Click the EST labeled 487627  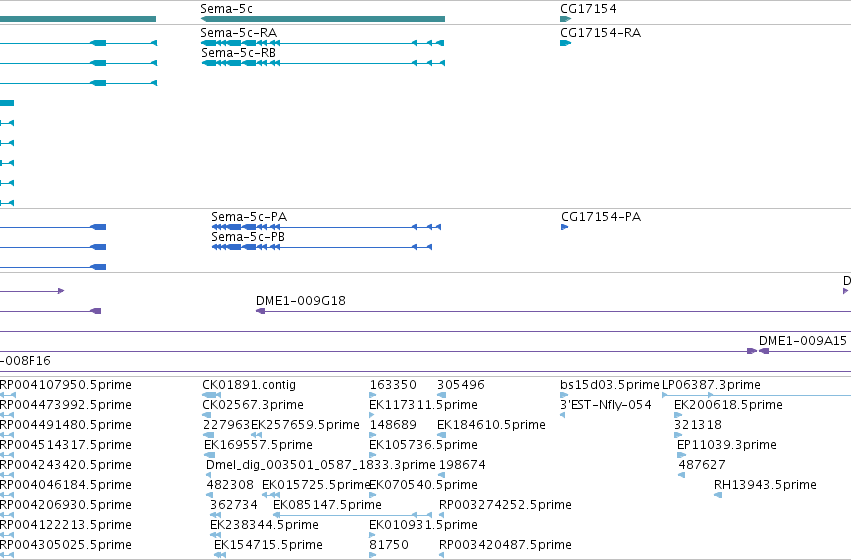(x=702, y=465)
